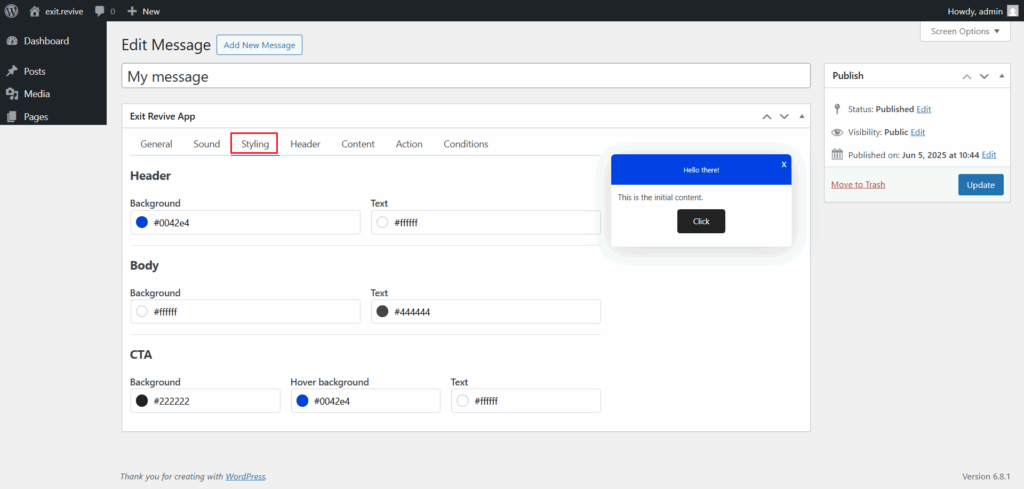Click the My message title field

click(x=465, y=76)
